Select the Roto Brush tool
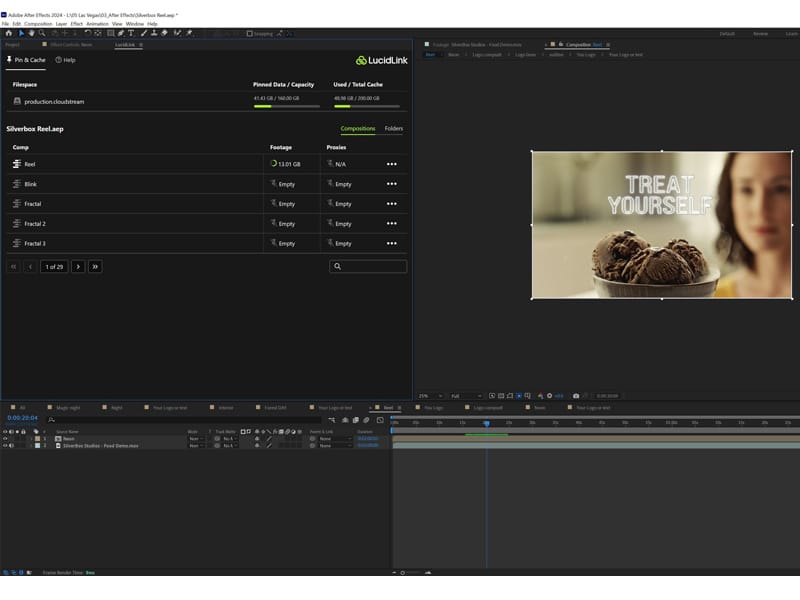 click(x=177, y=33)
